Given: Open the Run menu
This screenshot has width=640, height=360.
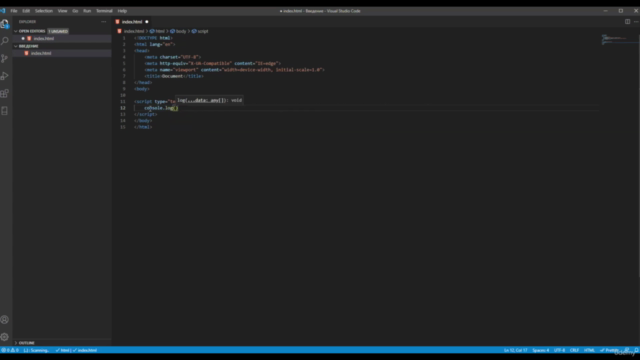Looking at the screenshot, I should 87,11.
